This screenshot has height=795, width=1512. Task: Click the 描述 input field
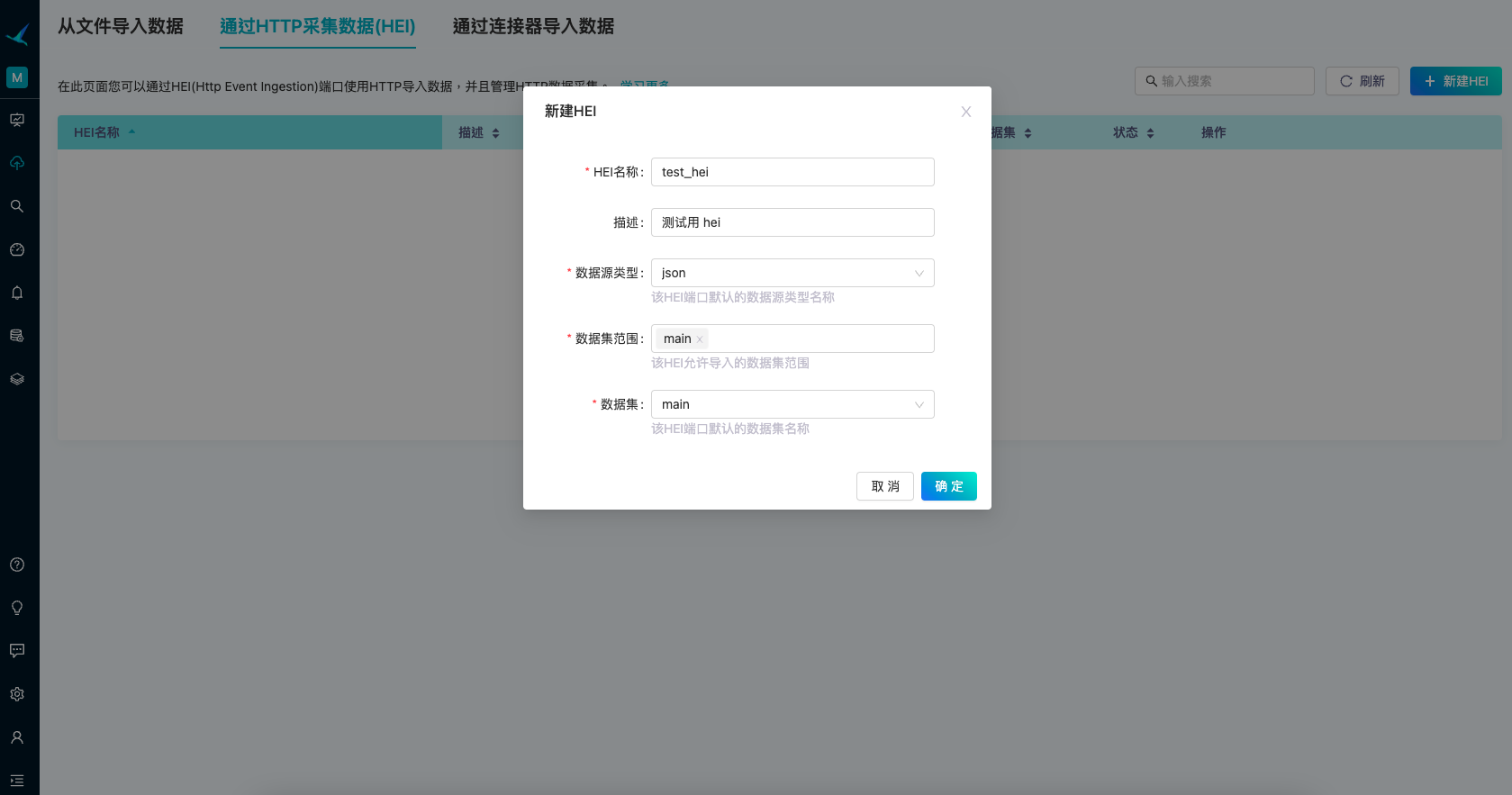pos(792,222)
